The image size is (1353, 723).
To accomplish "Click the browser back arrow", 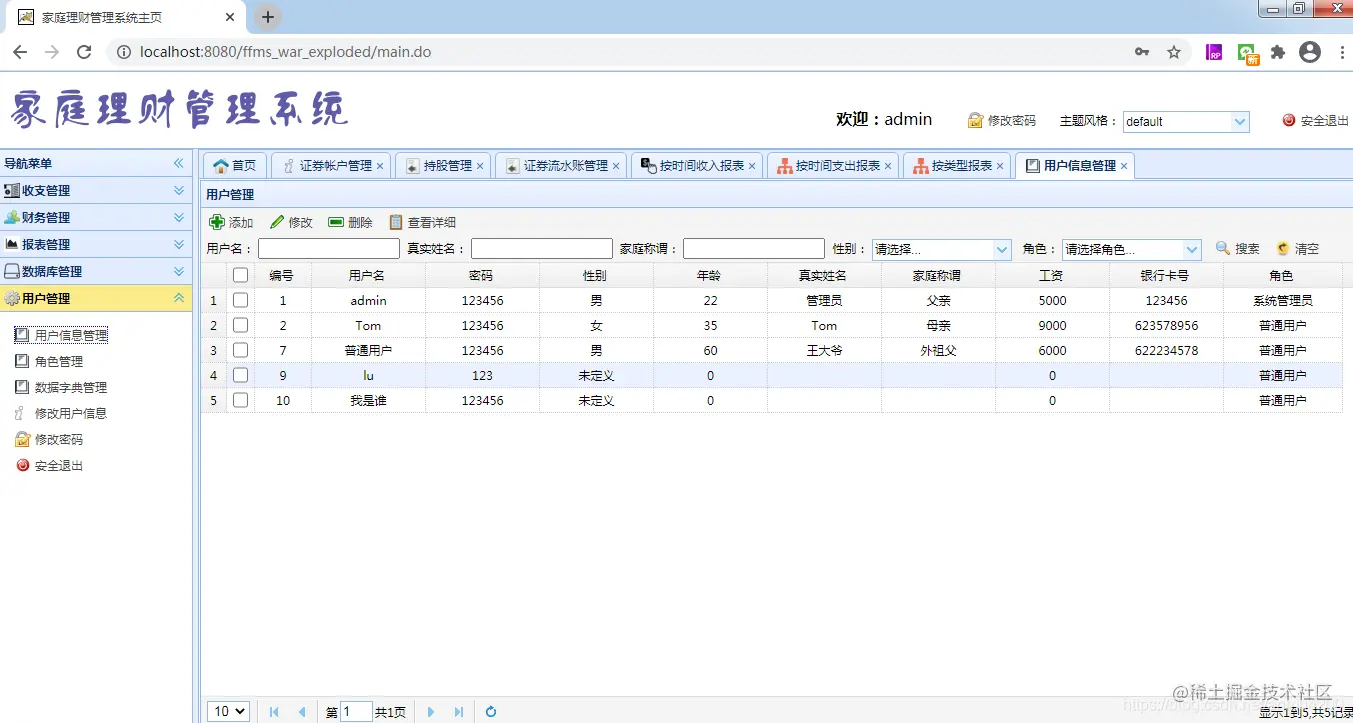I will pos(20,52).
